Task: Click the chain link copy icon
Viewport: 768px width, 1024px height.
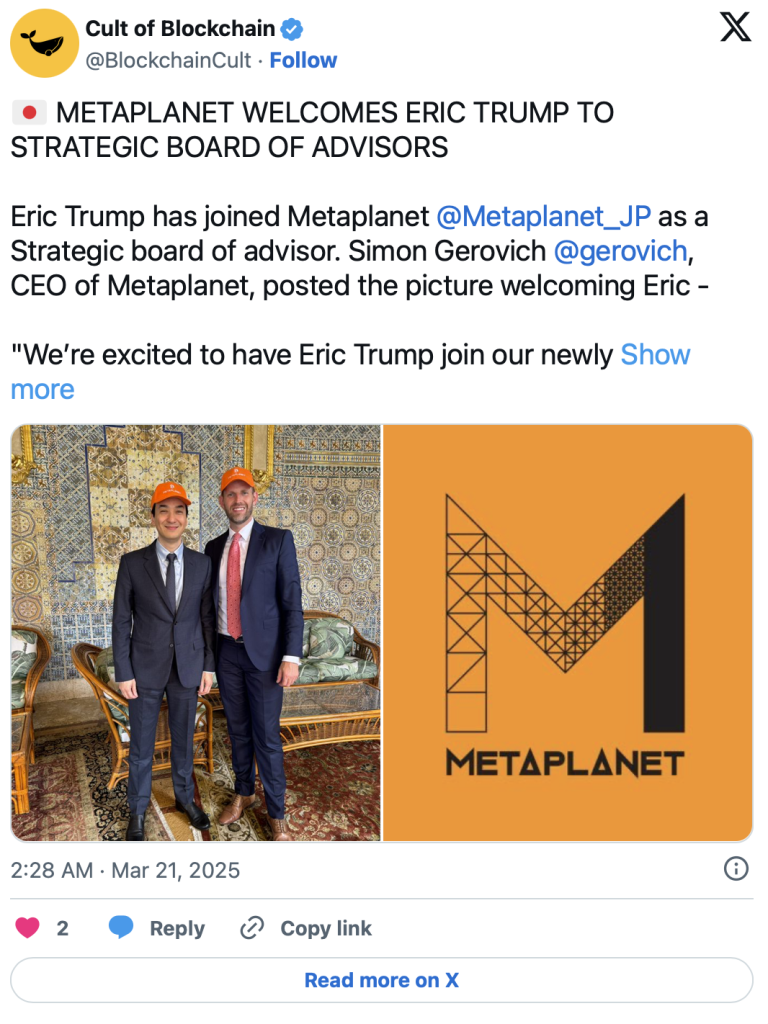Action: [x=252, y=928]
